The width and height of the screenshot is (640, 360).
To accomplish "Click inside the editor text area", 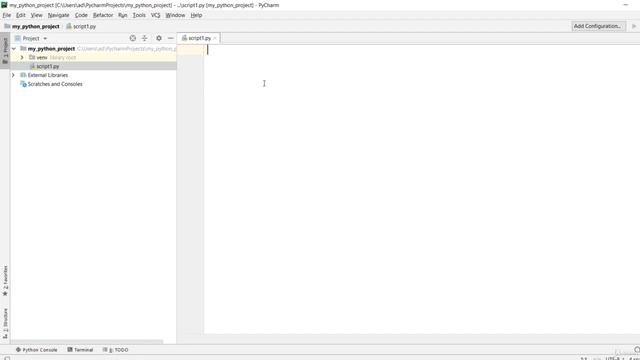I will pos(422,189).
